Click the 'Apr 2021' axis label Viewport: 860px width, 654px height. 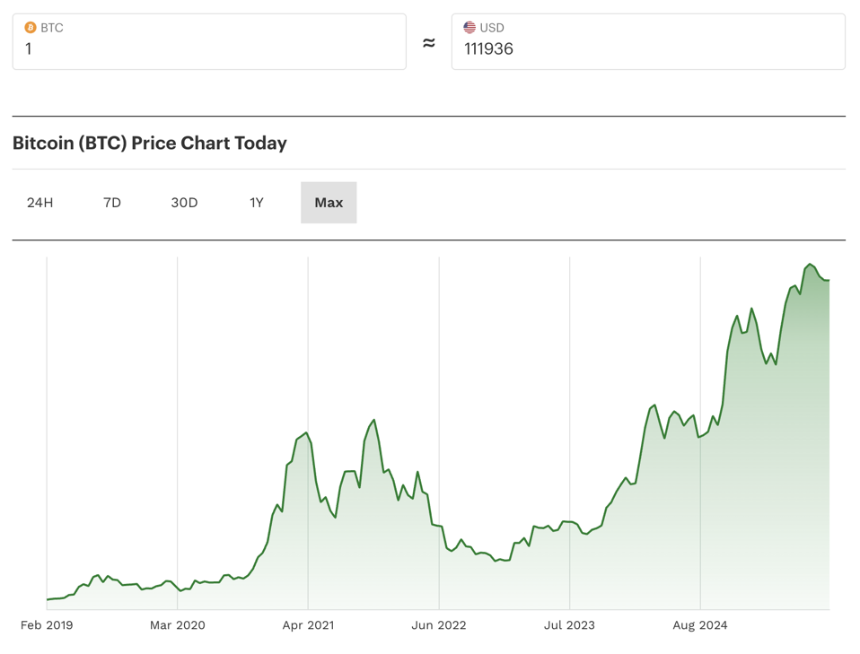point(308,625)
